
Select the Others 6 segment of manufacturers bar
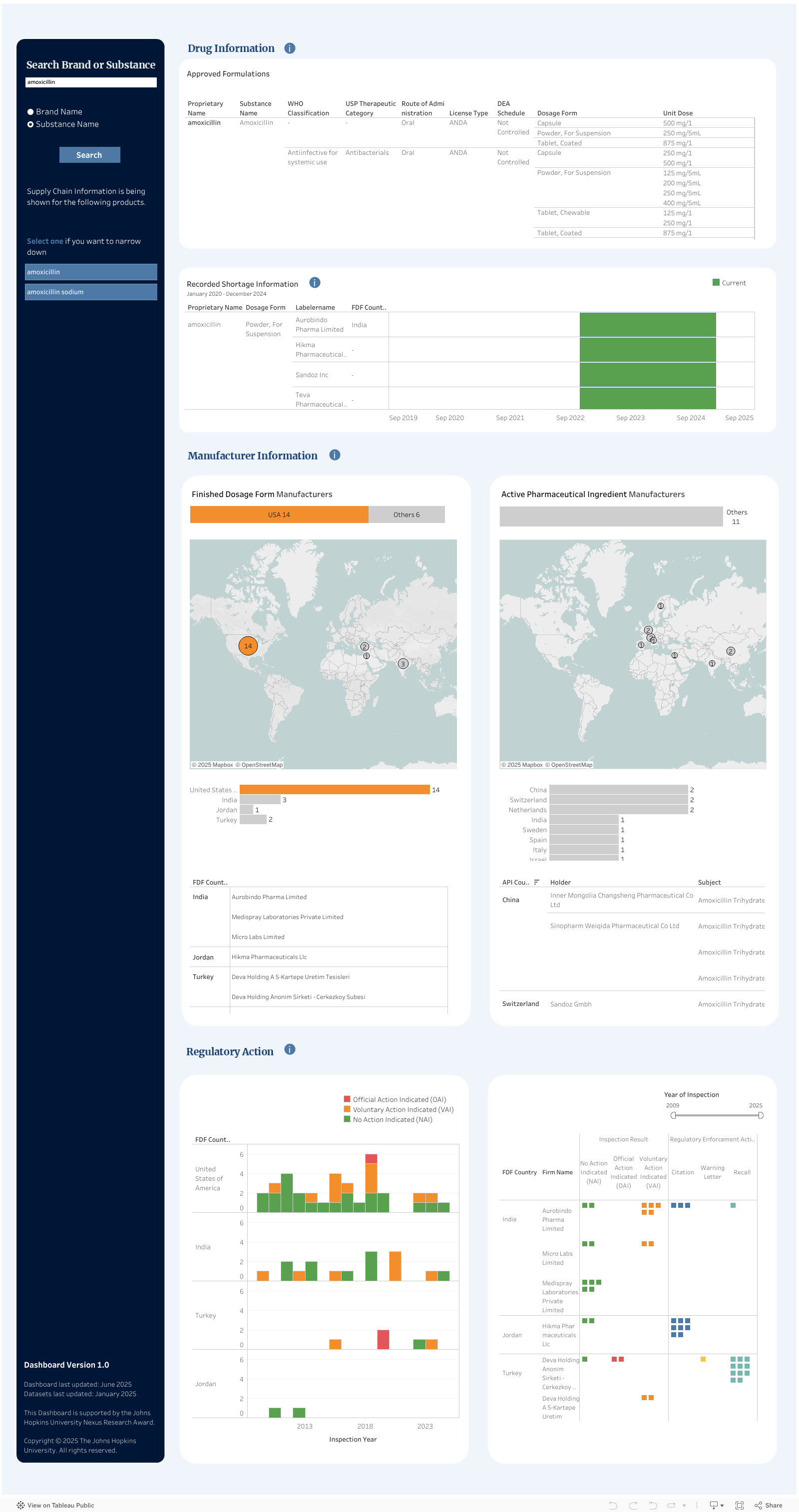[x=406, y=515]
